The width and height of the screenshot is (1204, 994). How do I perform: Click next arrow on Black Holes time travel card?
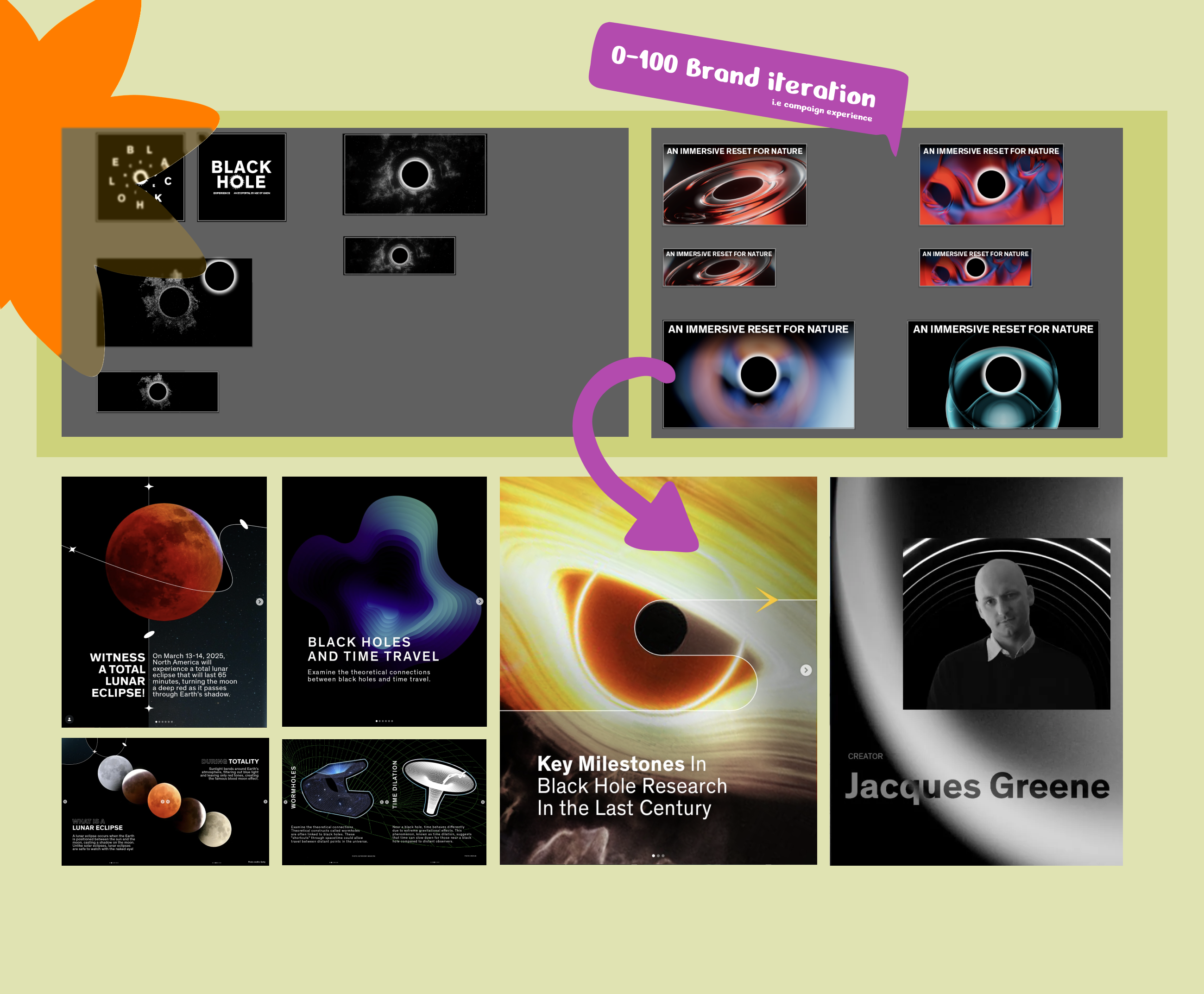click(x=480, y=601)
